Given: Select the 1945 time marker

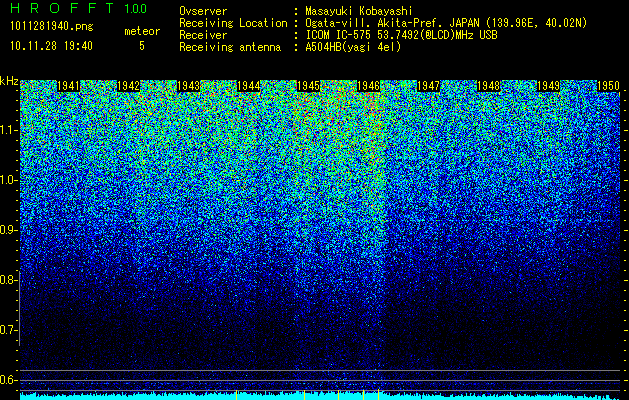Looking at the screenshot, I should pos(308,86).
